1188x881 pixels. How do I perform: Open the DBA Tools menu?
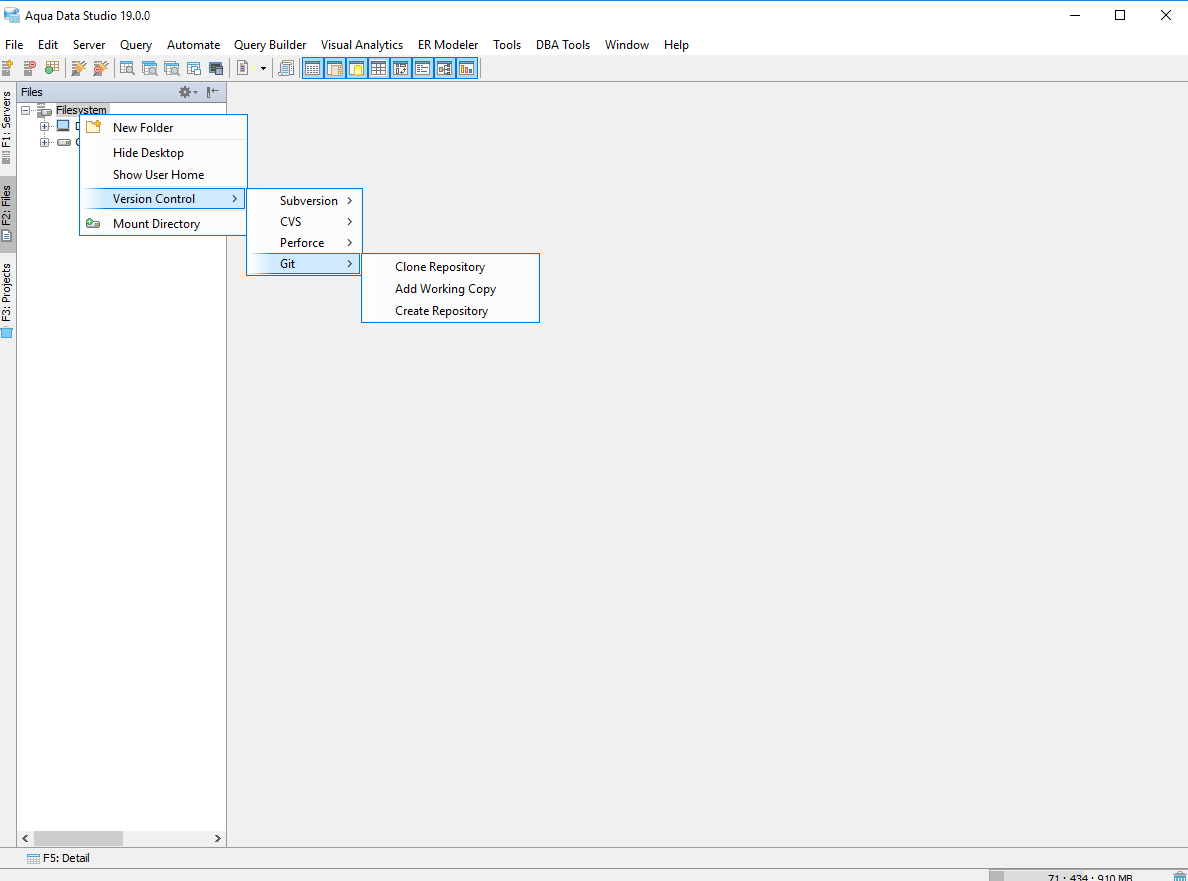[x=562, y=45]
